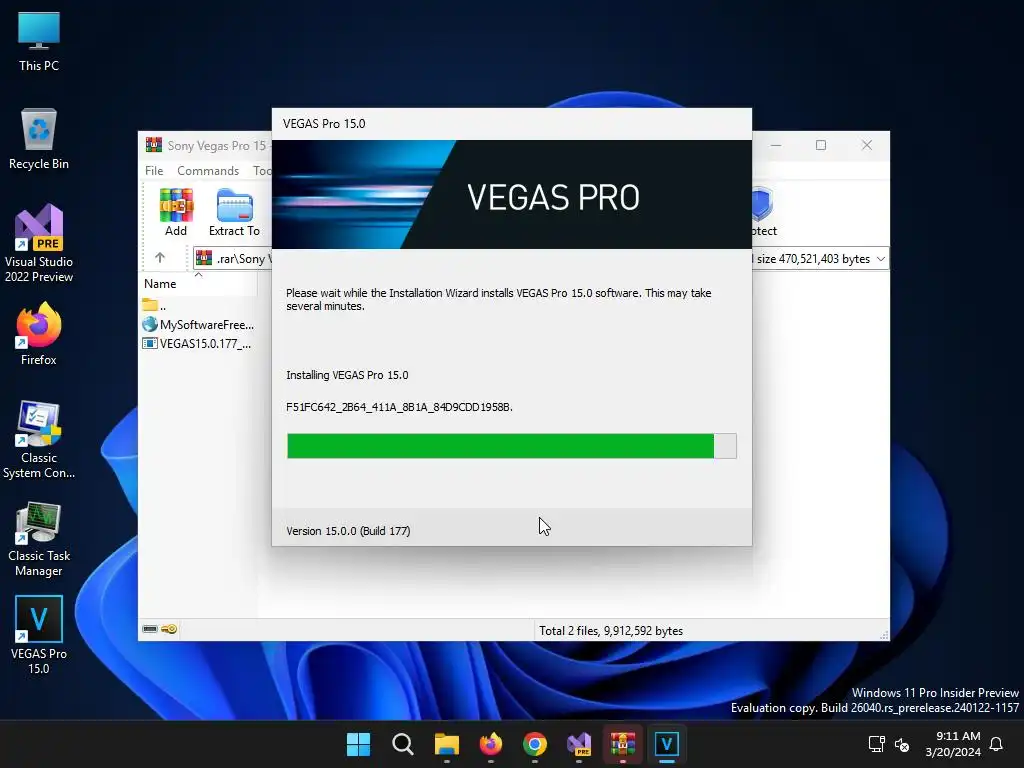Click Extract To in WinRAR toolbar
Viewport: 1024px width, 768px height.
pos(234,212)
